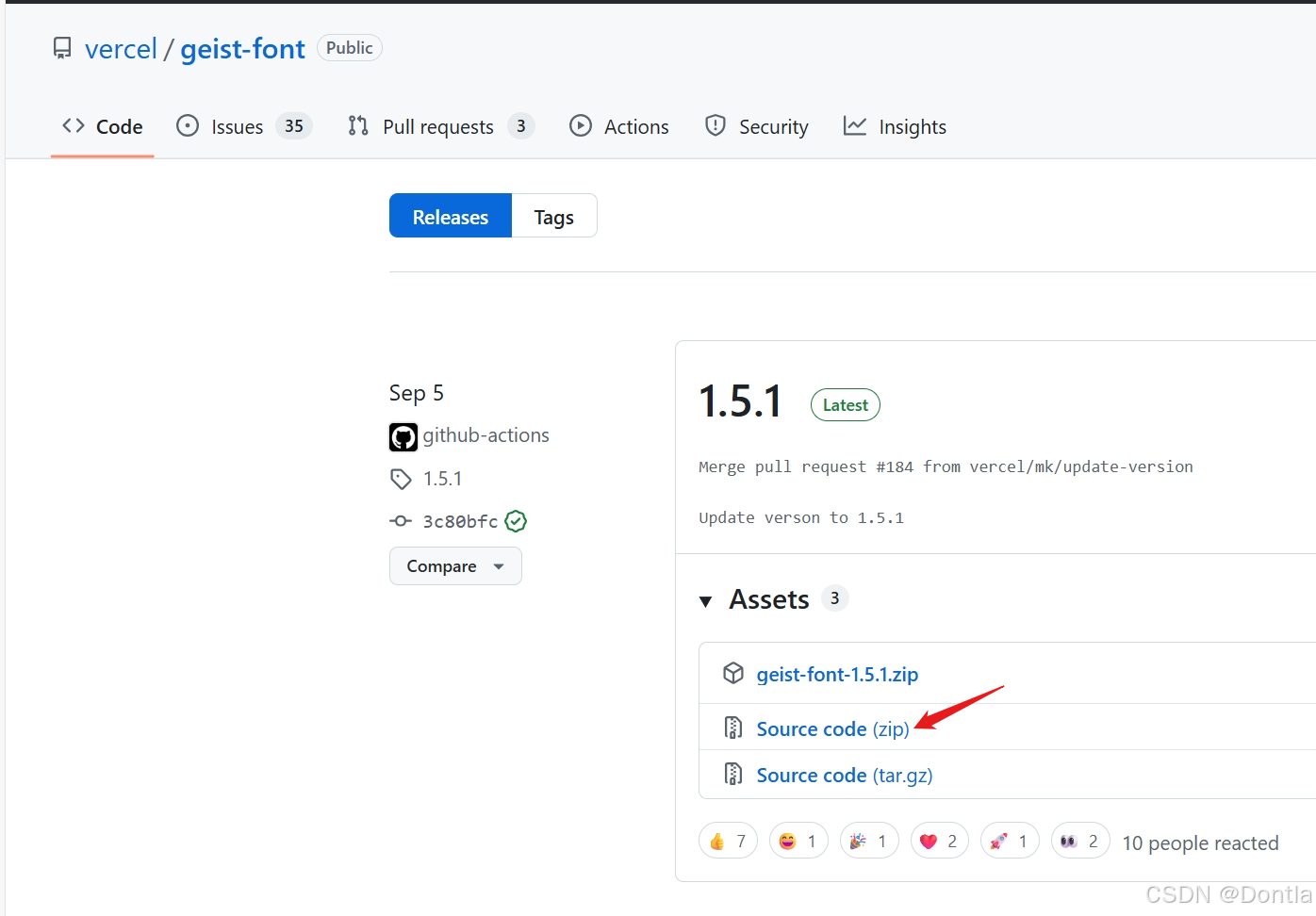Screen dimensions: 1316x916
Task: Click the Assets count badge 3
Action: click(x=835, y=598)
